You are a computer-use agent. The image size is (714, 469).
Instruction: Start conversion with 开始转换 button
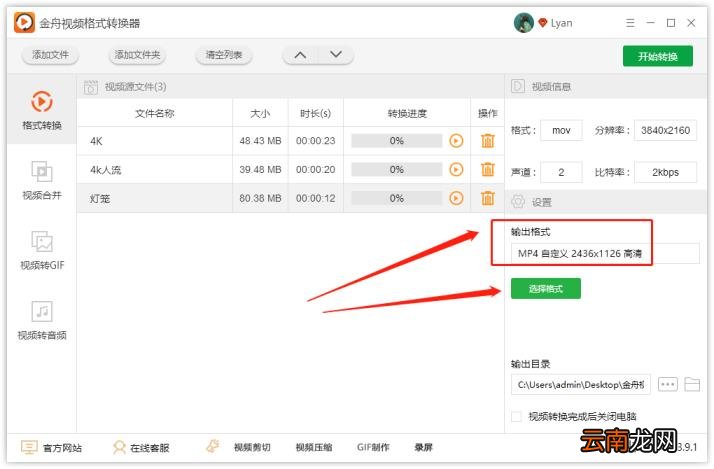(x=658, y=56)
